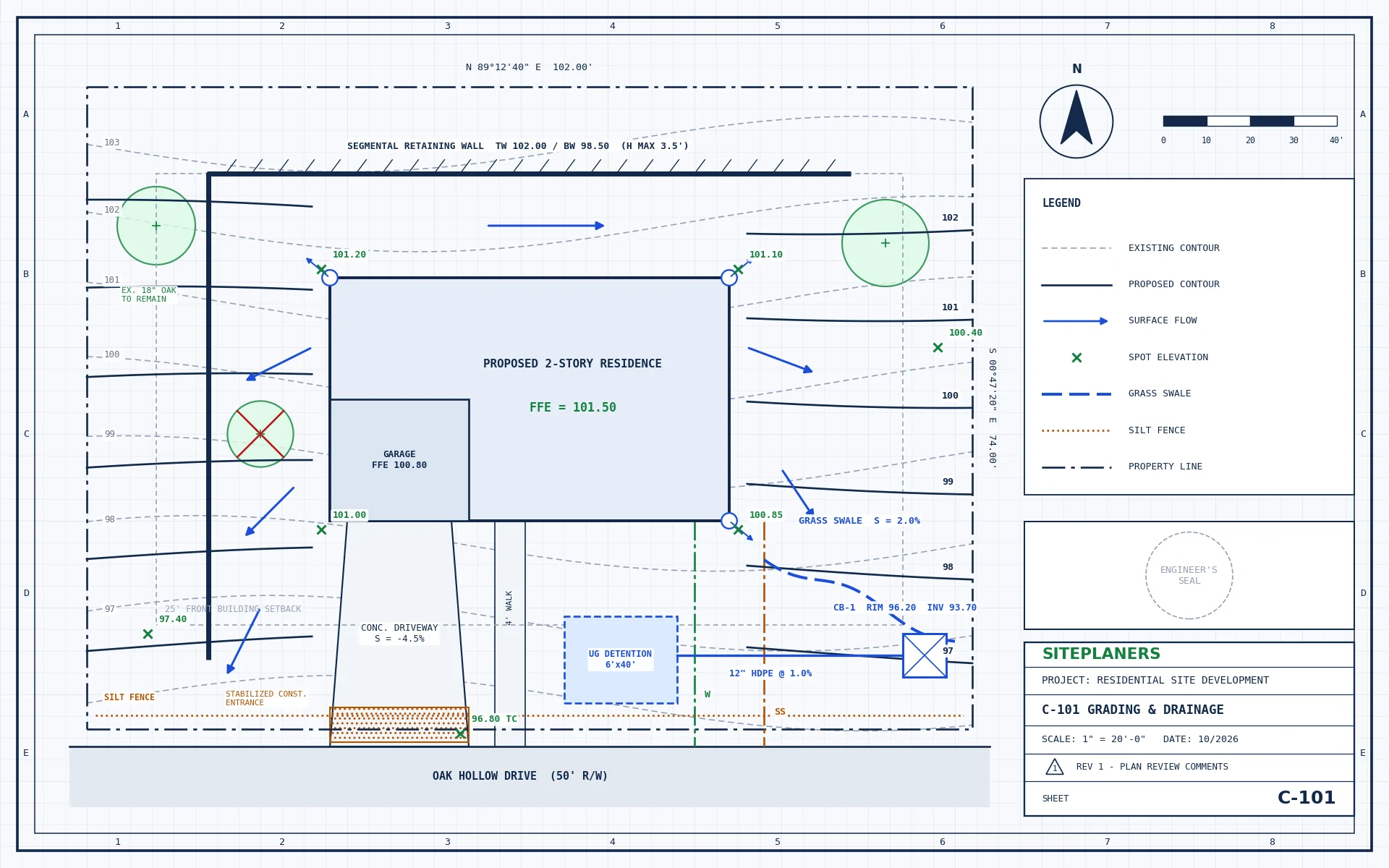Click the '4' WALK' sidewalk label
The height and width of the screenshot is (868, 1389).
pyautogui.click(x=509, y=608)
